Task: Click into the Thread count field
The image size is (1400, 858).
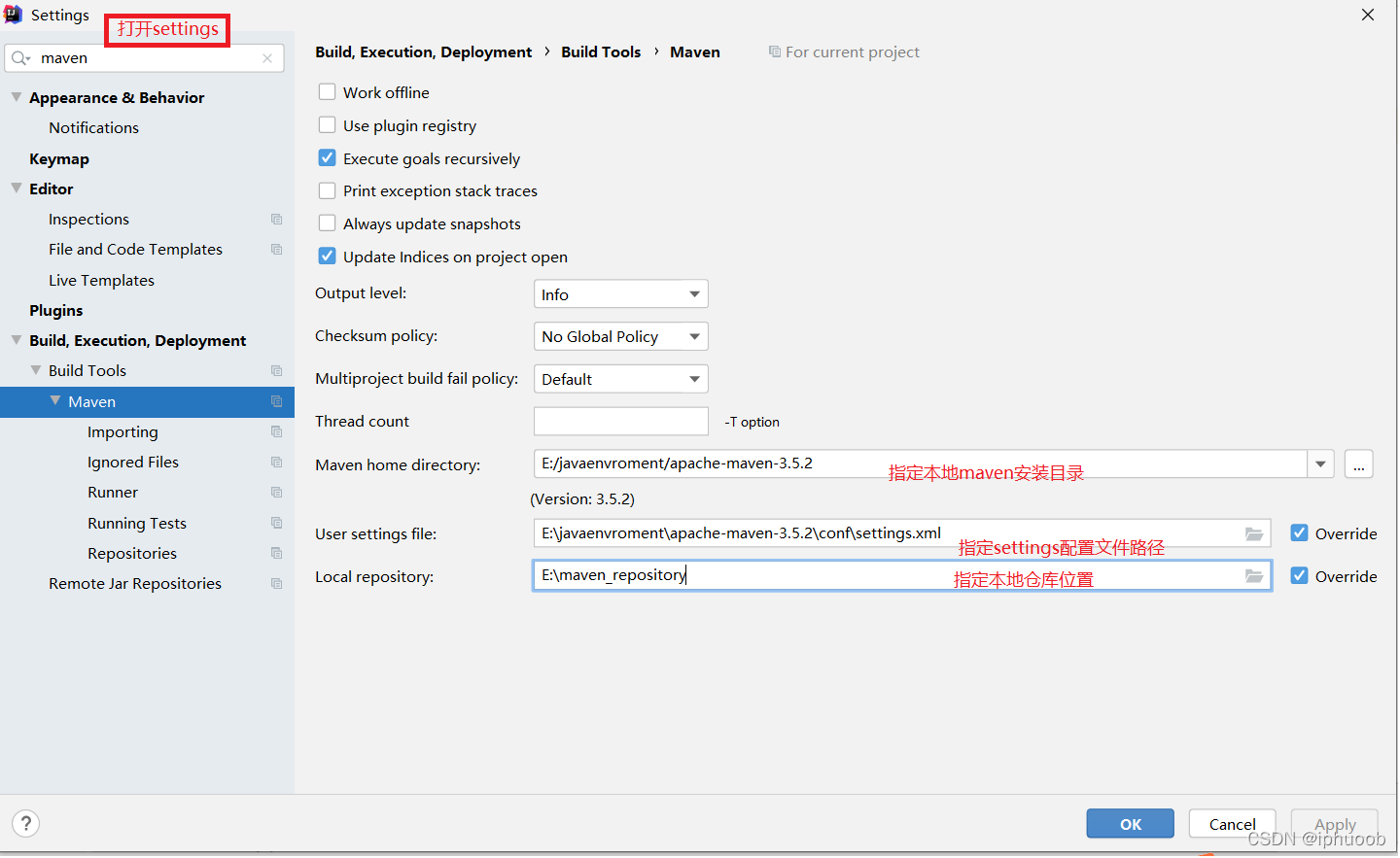Action: (x=621, y=422)
